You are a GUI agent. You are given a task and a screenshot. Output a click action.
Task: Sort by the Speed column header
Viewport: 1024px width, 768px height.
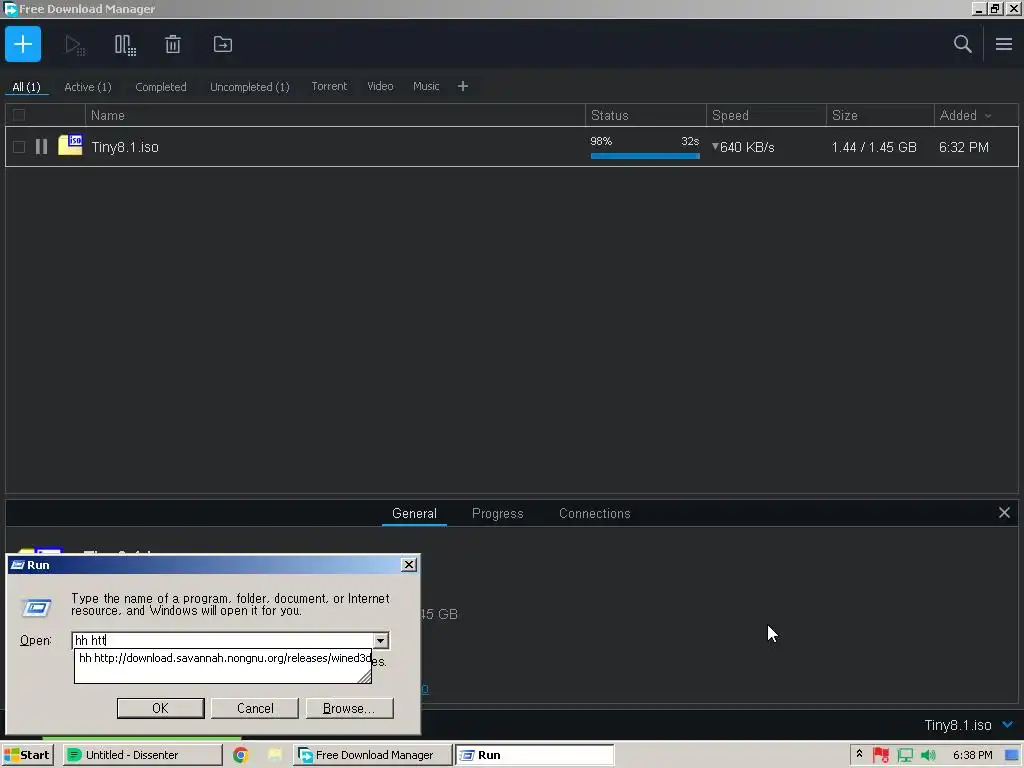click(766, 116)
